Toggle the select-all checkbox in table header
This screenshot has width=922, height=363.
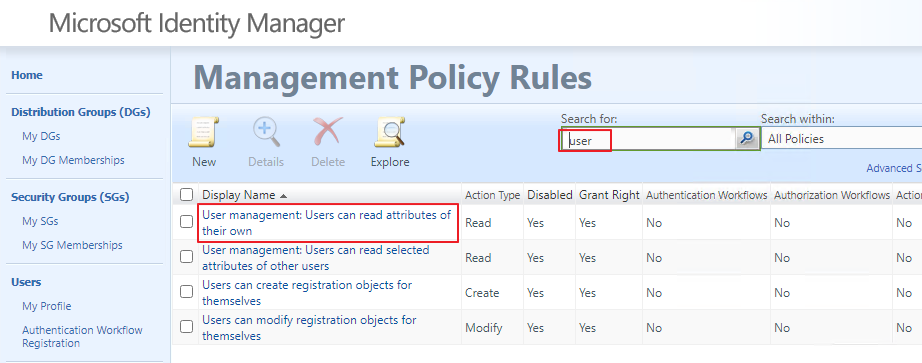[186, 195]
